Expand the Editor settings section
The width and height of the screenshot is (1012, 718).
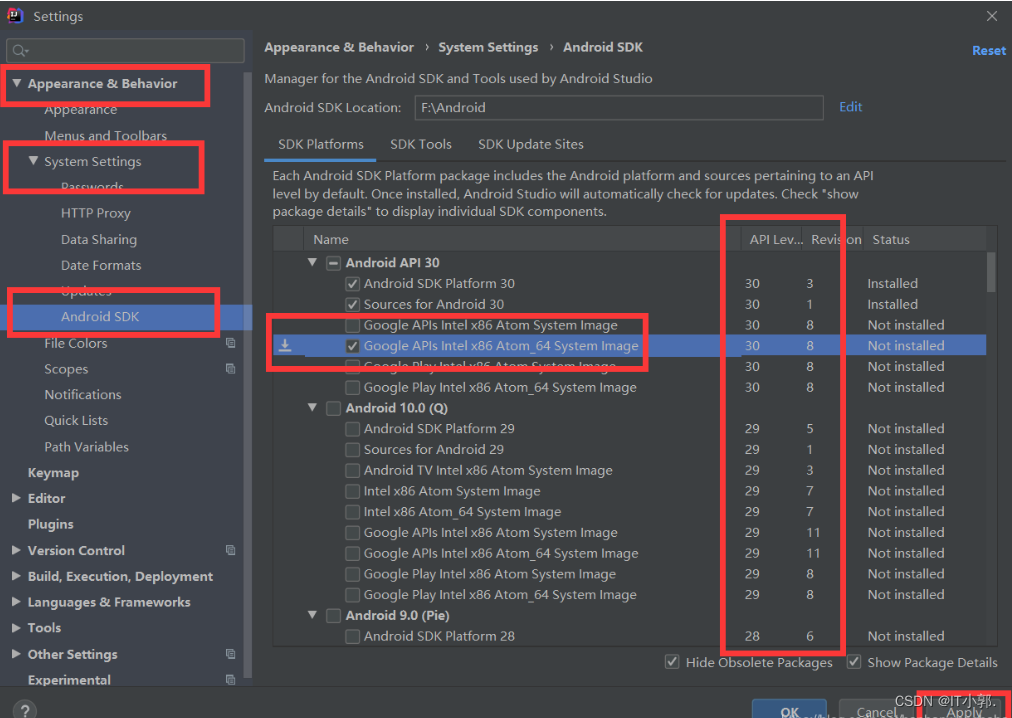(16, 498)
